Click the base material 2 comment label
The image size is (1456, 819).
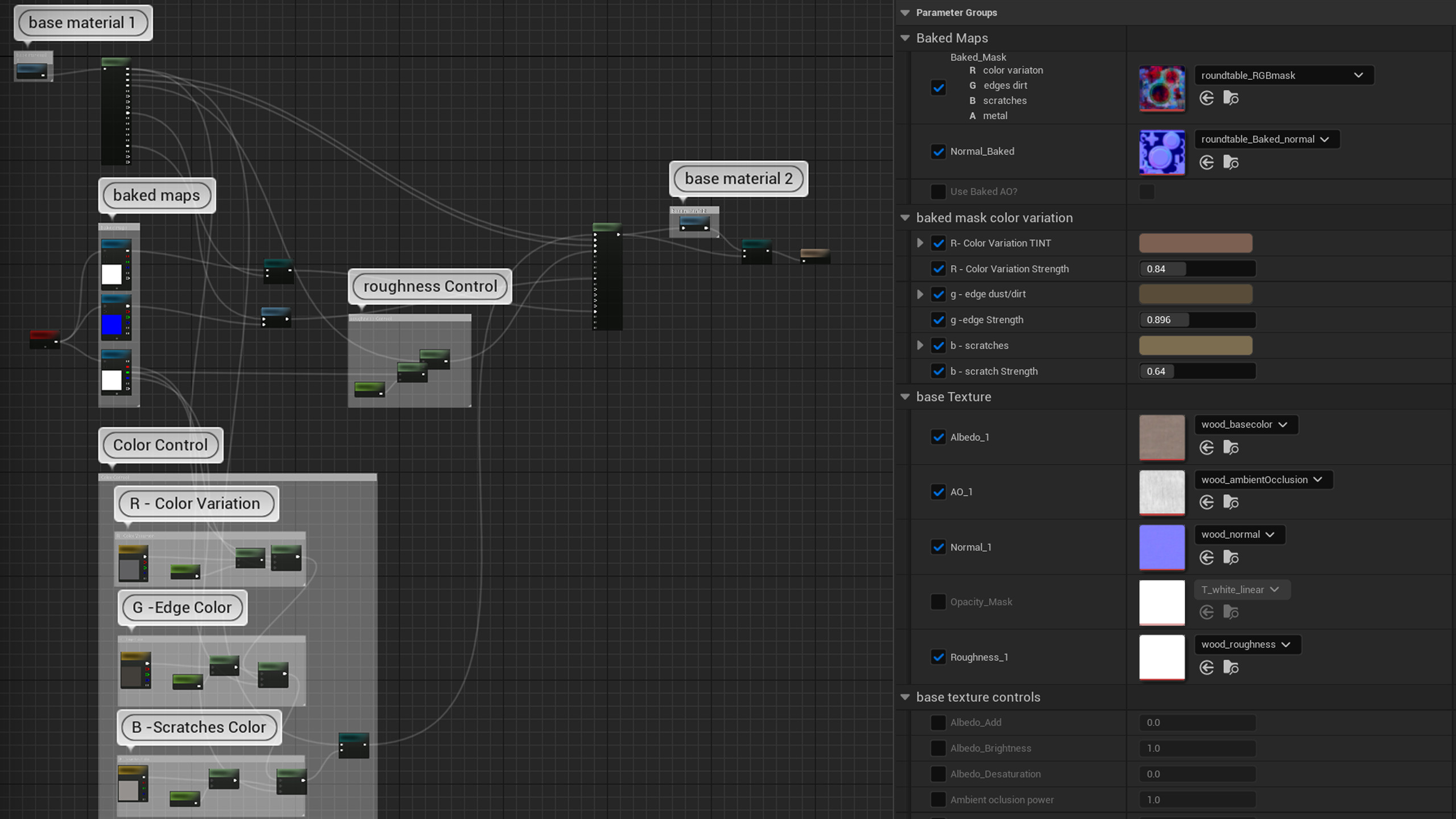[738, 178]
